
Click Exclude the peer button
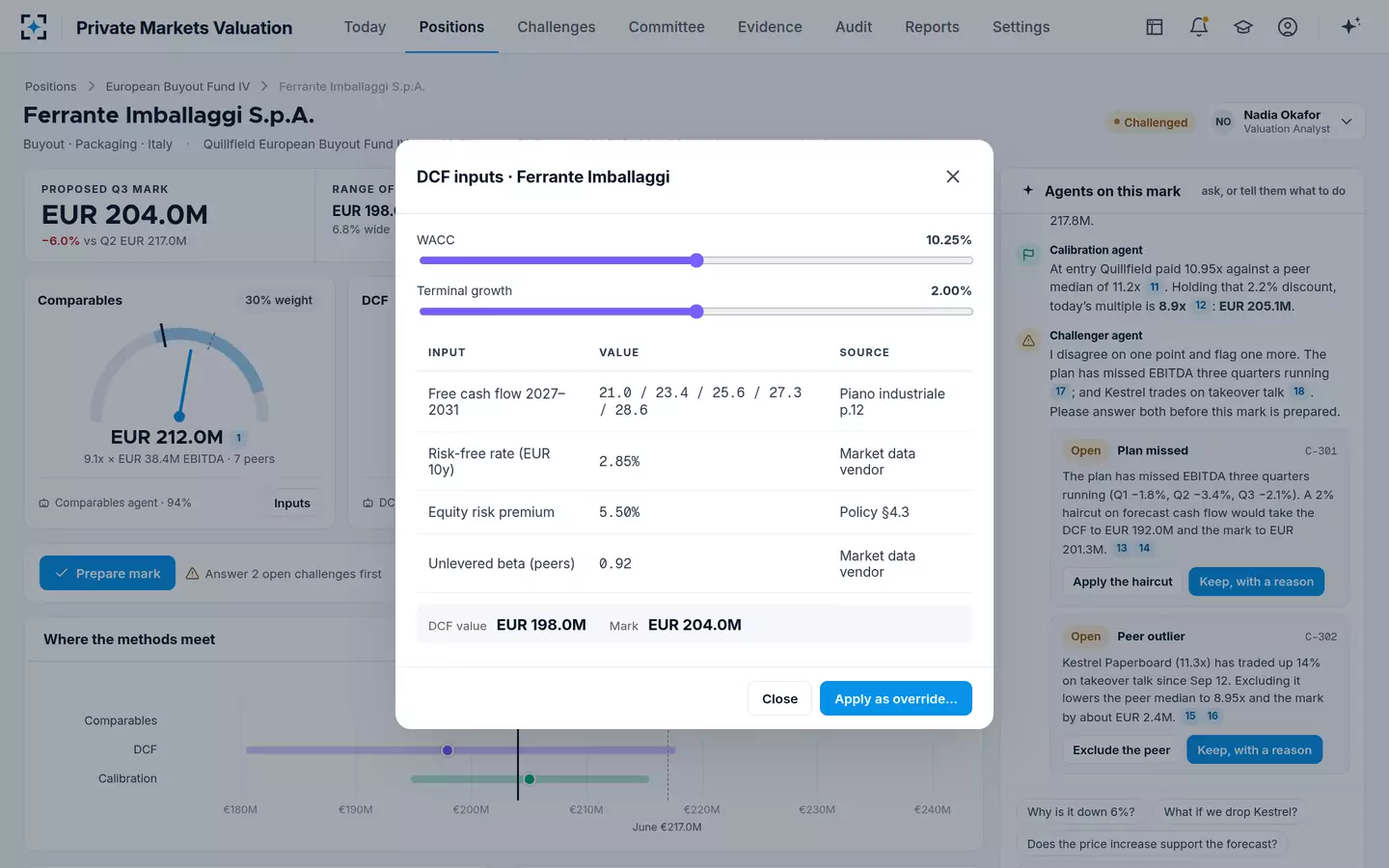pyautogui.click(x=1121, y=749)
